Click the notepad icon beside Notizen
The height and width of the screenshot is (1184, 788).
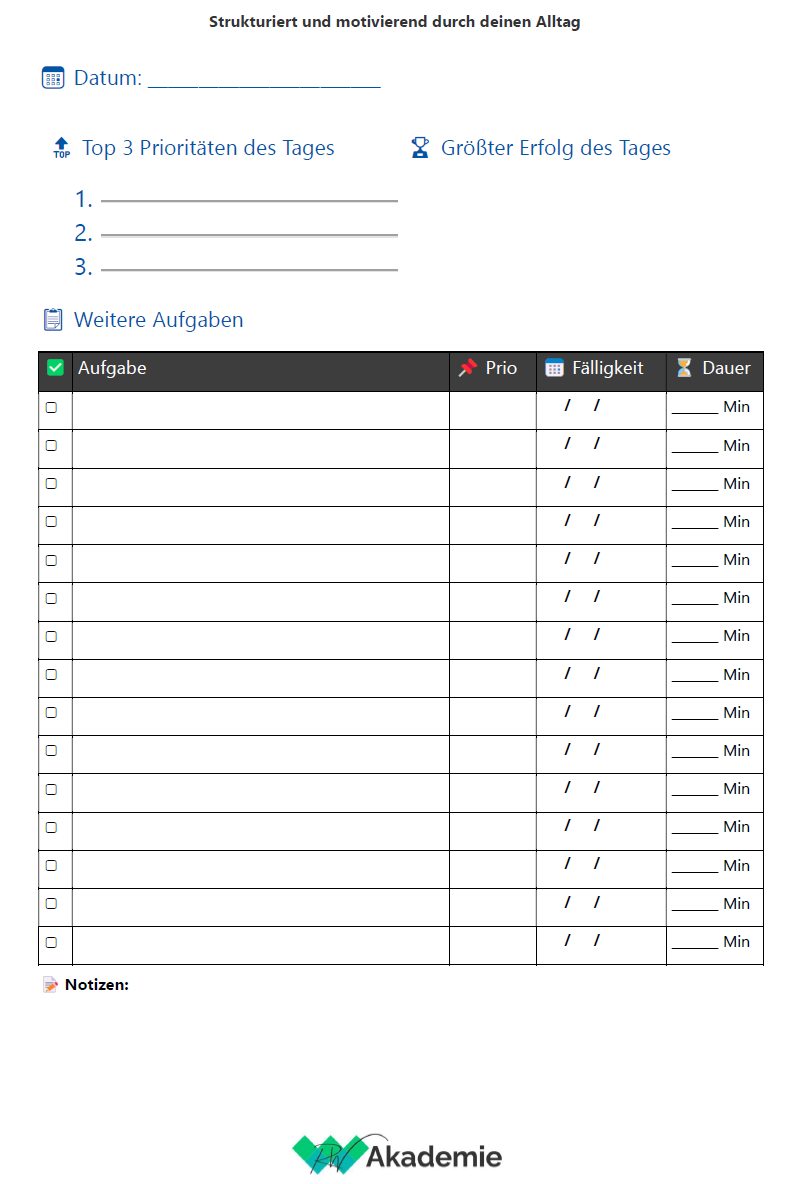[x=51, y=985]
